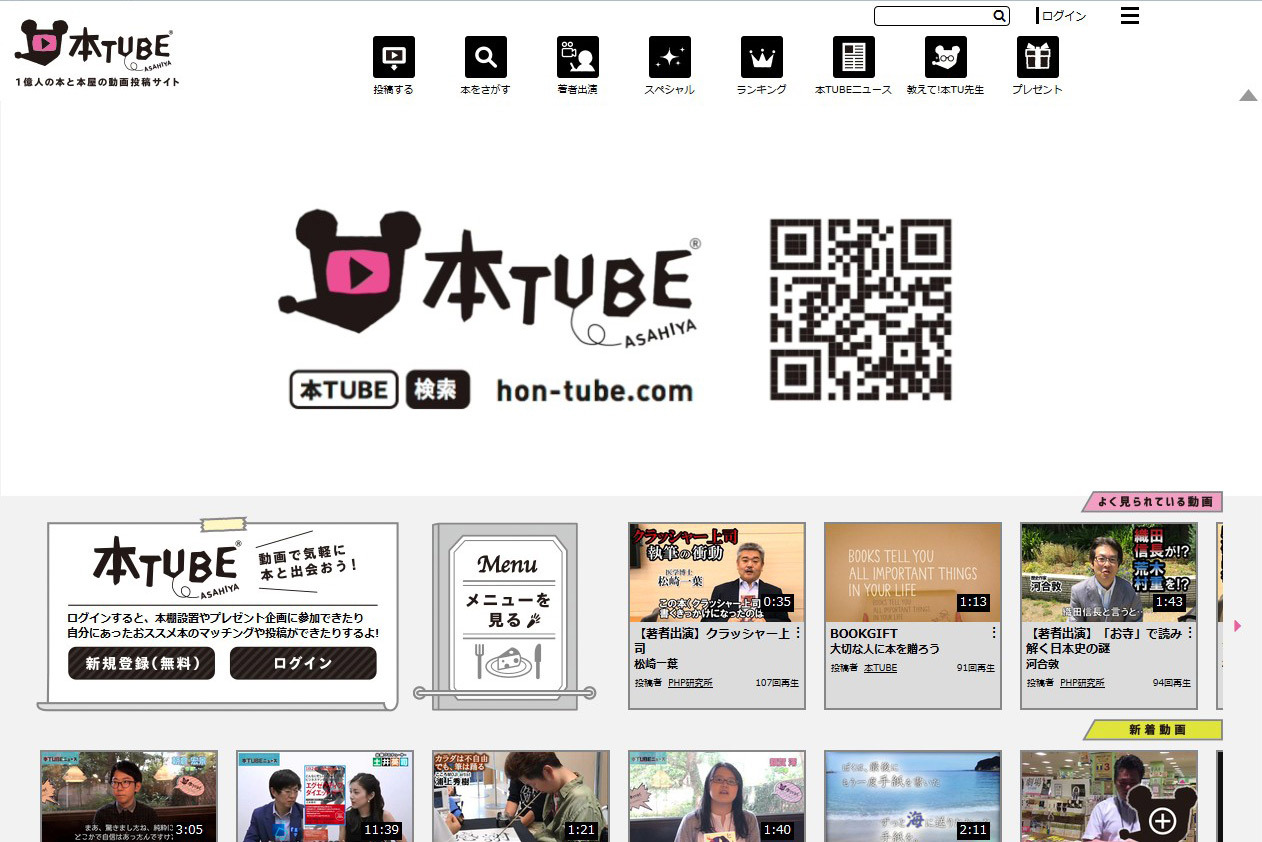Click the 94回再生 view count text
This screenshot has height=842, width=1262.
click(1172, 683)
